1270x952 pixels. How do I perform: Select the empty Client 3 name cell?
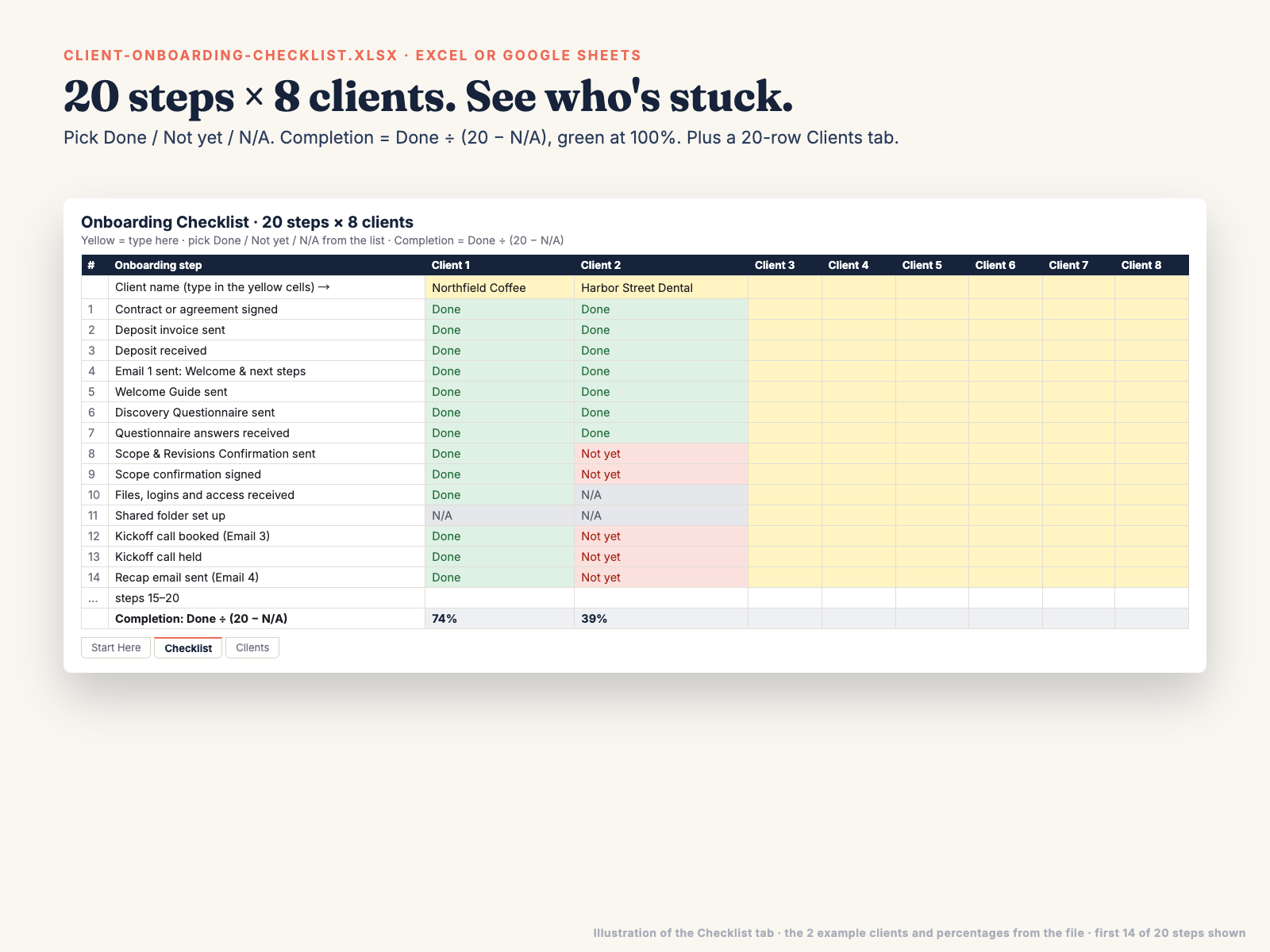(785, 287)
